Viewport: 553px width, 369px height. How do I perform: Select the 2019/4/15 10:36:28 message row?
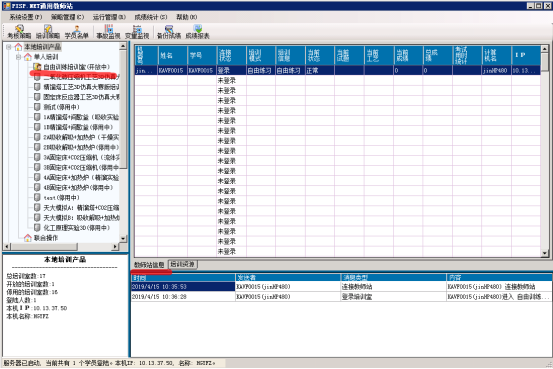pyautogui.click(x=341, y=297)
